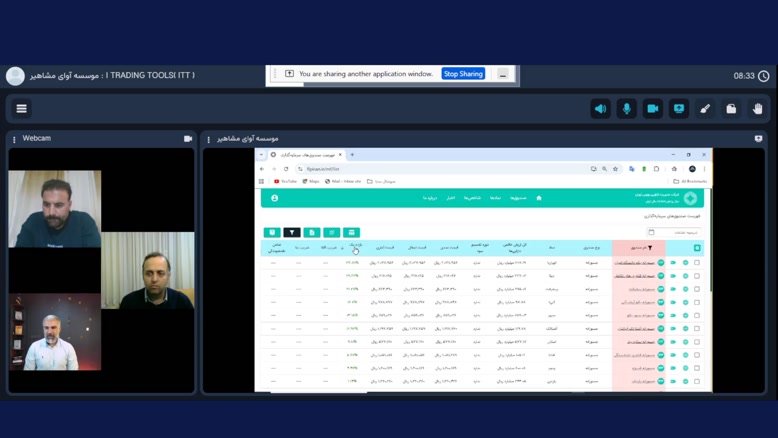The width and height of the screenshot is (778, 438).
Task: Click the home icon in the teal navigation bar
Action: pyautogui.click(x=538, y=198)
